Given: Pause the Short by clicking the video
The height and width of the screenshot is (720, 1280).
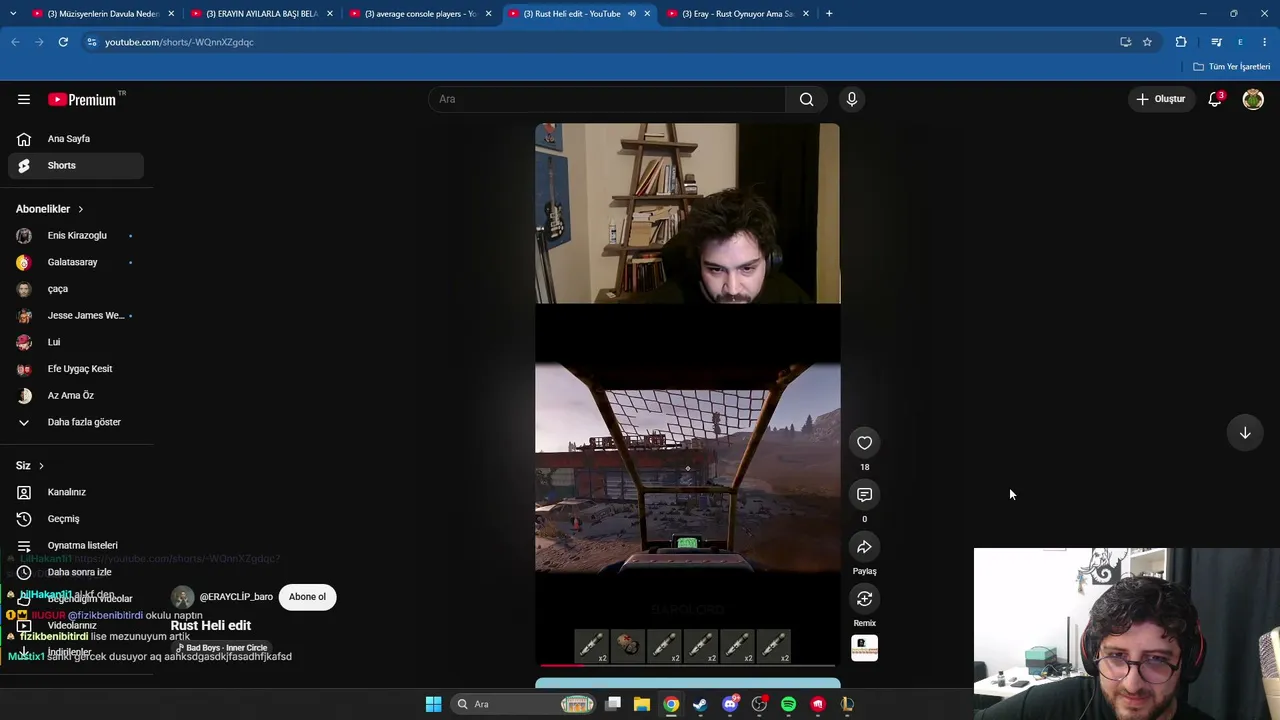Looking at the screenshot, I should tap(688, 395).
